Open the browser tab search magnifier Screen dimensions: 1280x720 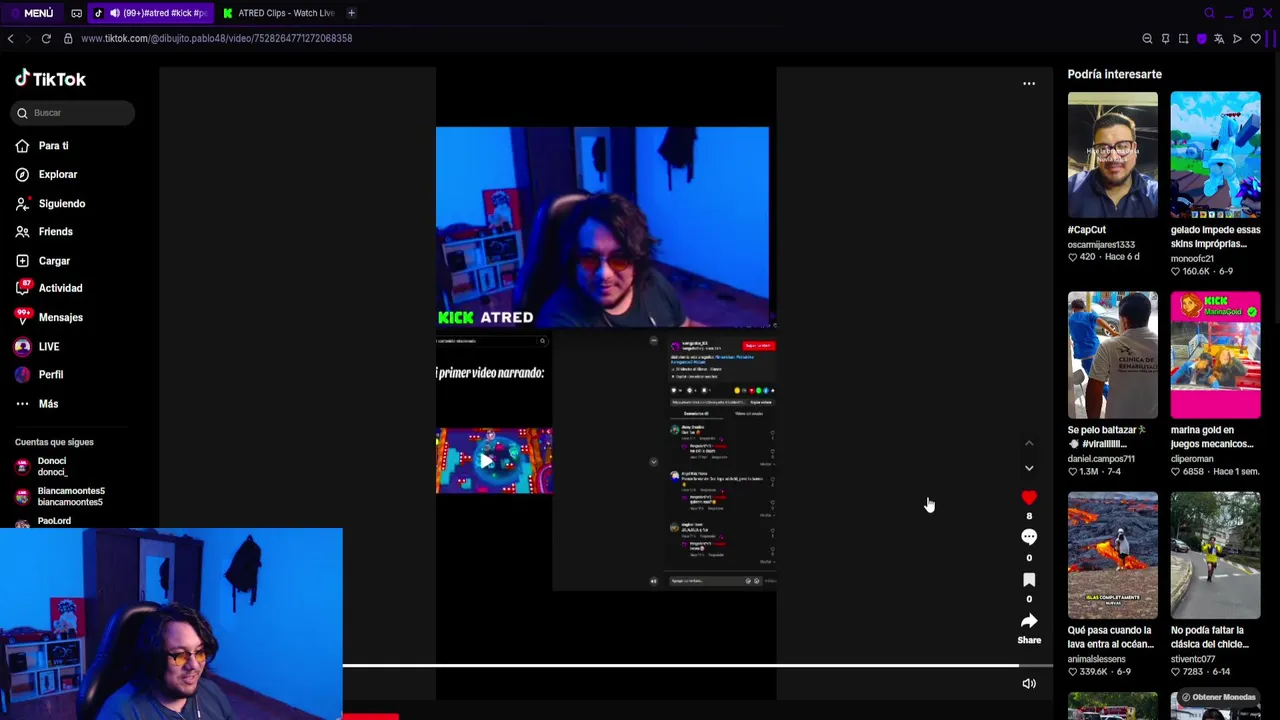pos(1209,13)
